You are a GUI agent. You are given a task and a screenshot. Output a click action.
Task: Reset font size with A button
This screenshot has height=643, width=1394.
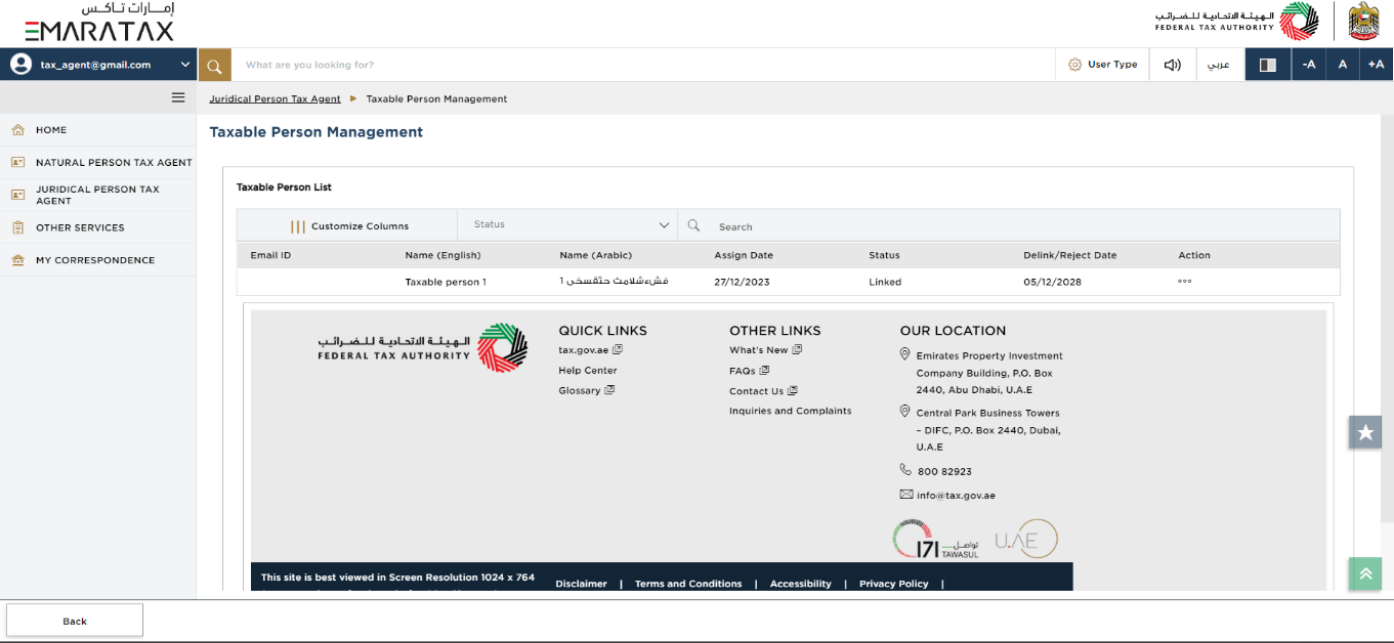click(1343, 65)
